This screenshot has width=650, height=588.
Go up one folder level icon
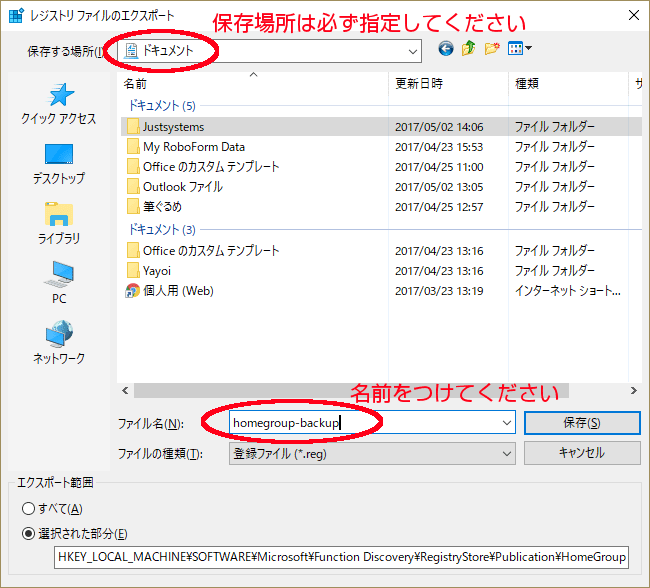click(x=468, y=49)
